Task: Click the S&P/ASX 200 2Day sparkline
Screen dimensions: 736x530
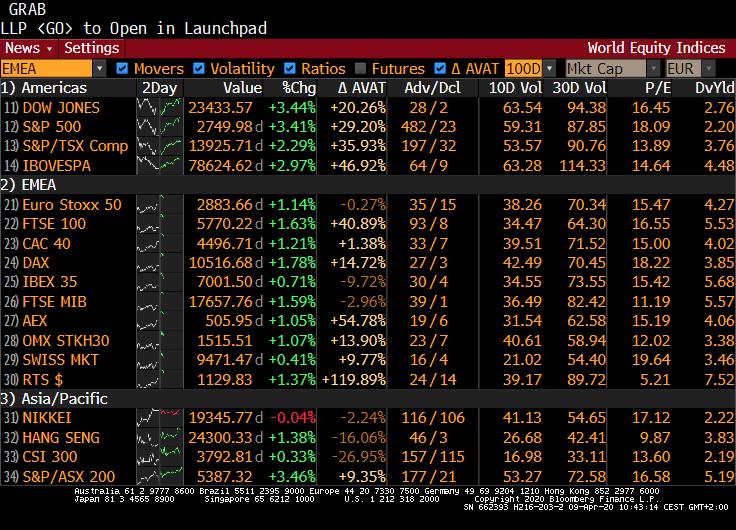Action: click(x=160, y=476)
